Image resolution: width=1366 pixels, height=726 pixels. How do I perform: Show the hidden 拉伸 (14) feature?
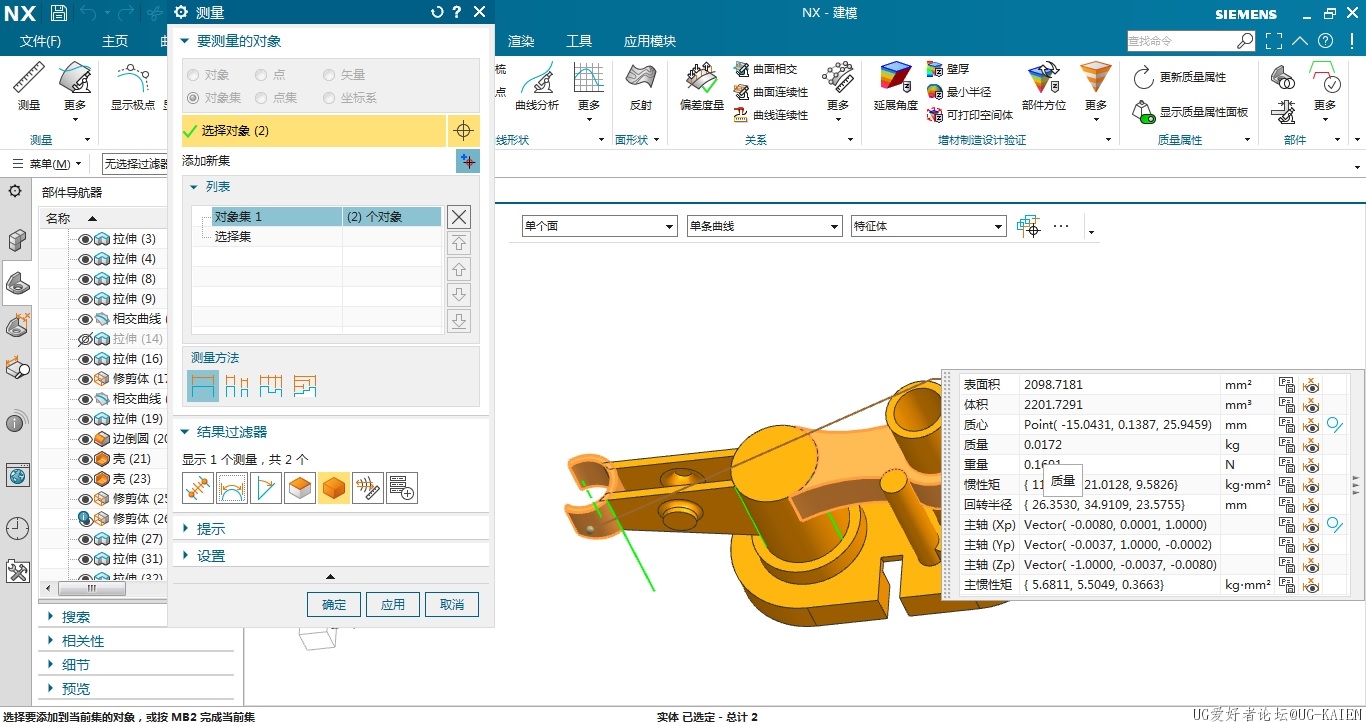(x=85, y=339)
